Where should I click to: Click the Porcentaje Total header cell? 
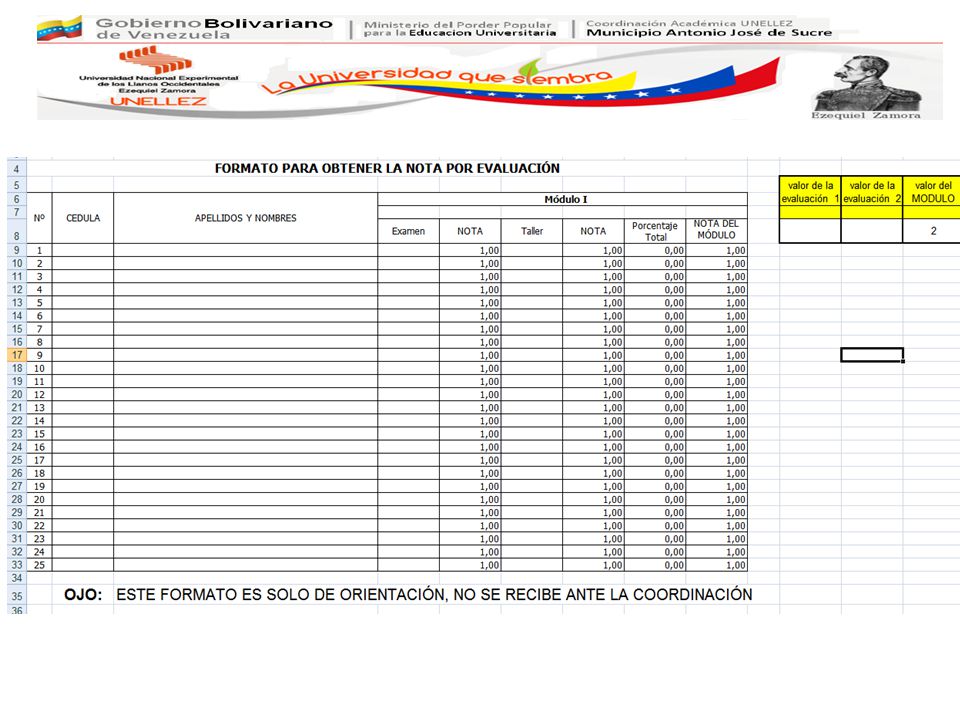point(654,231)
